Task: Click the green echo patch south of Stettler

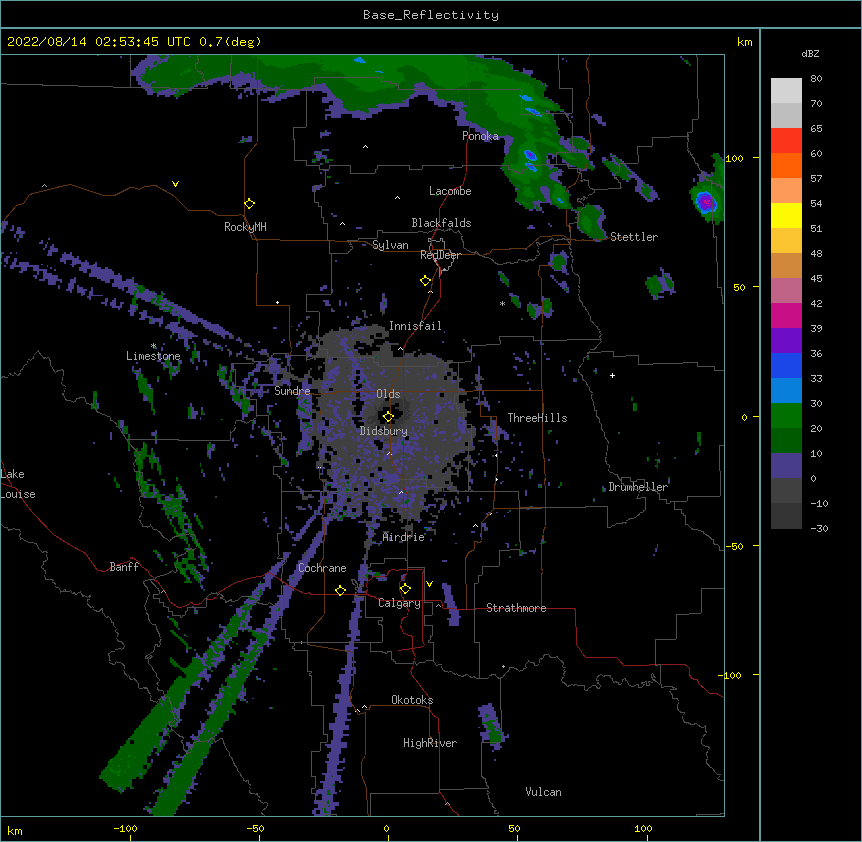Action: 660,284
